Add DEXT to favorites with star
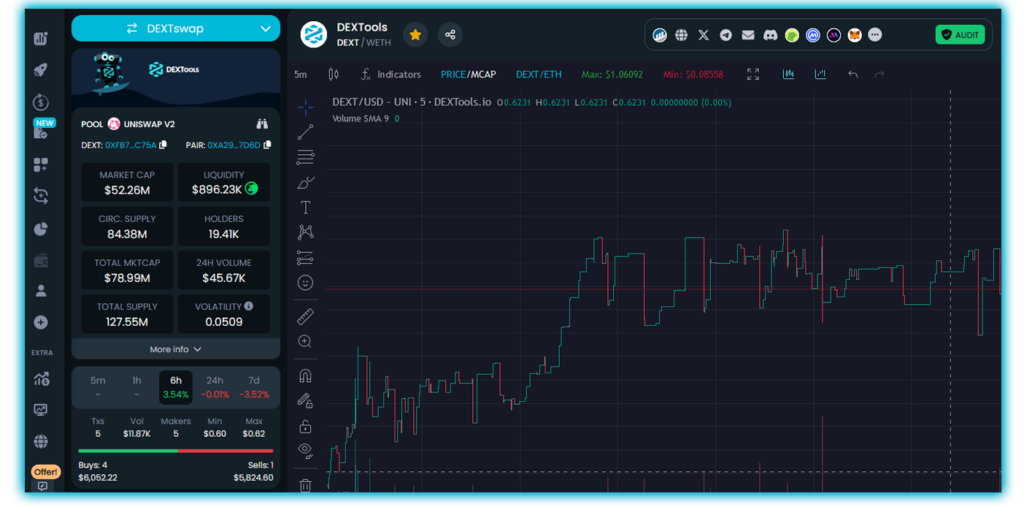The image size is (1024, 507). click(x=415, y=35)
